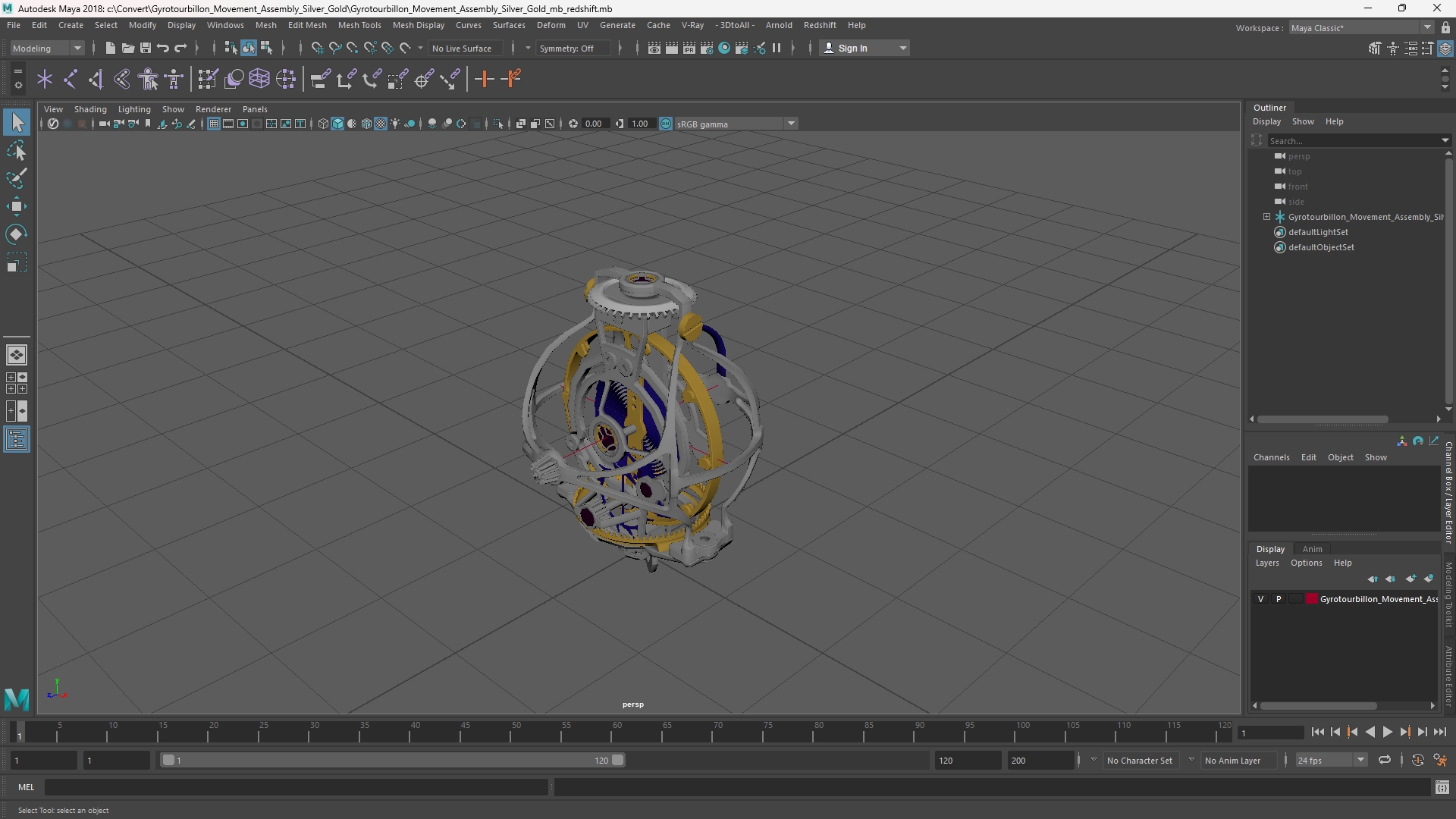Toggle textured display in viewport toolbar
The height and width of the screenshot is (819, 1456).
click(381, 124)
